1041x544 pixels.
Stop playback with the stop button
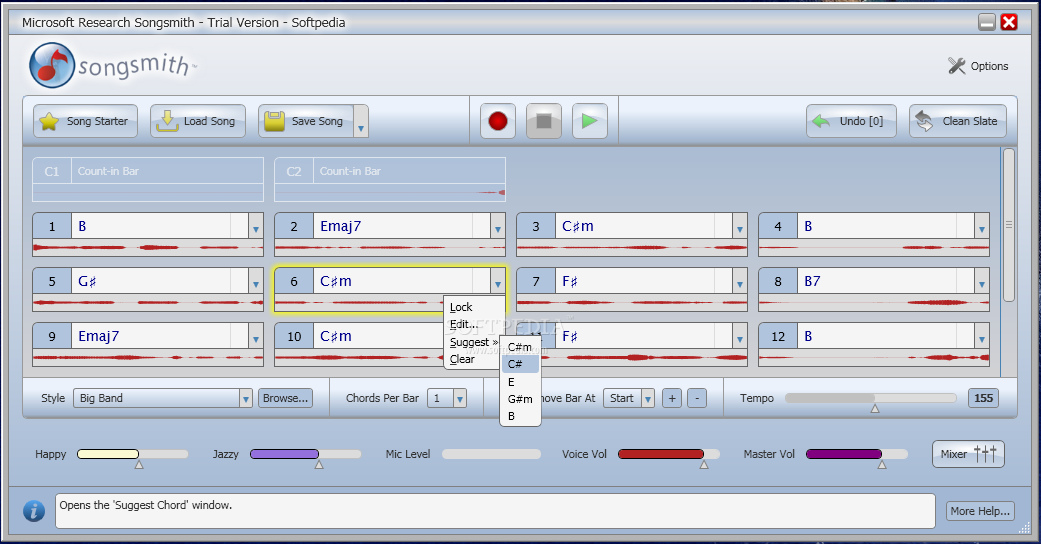[544, 121]
